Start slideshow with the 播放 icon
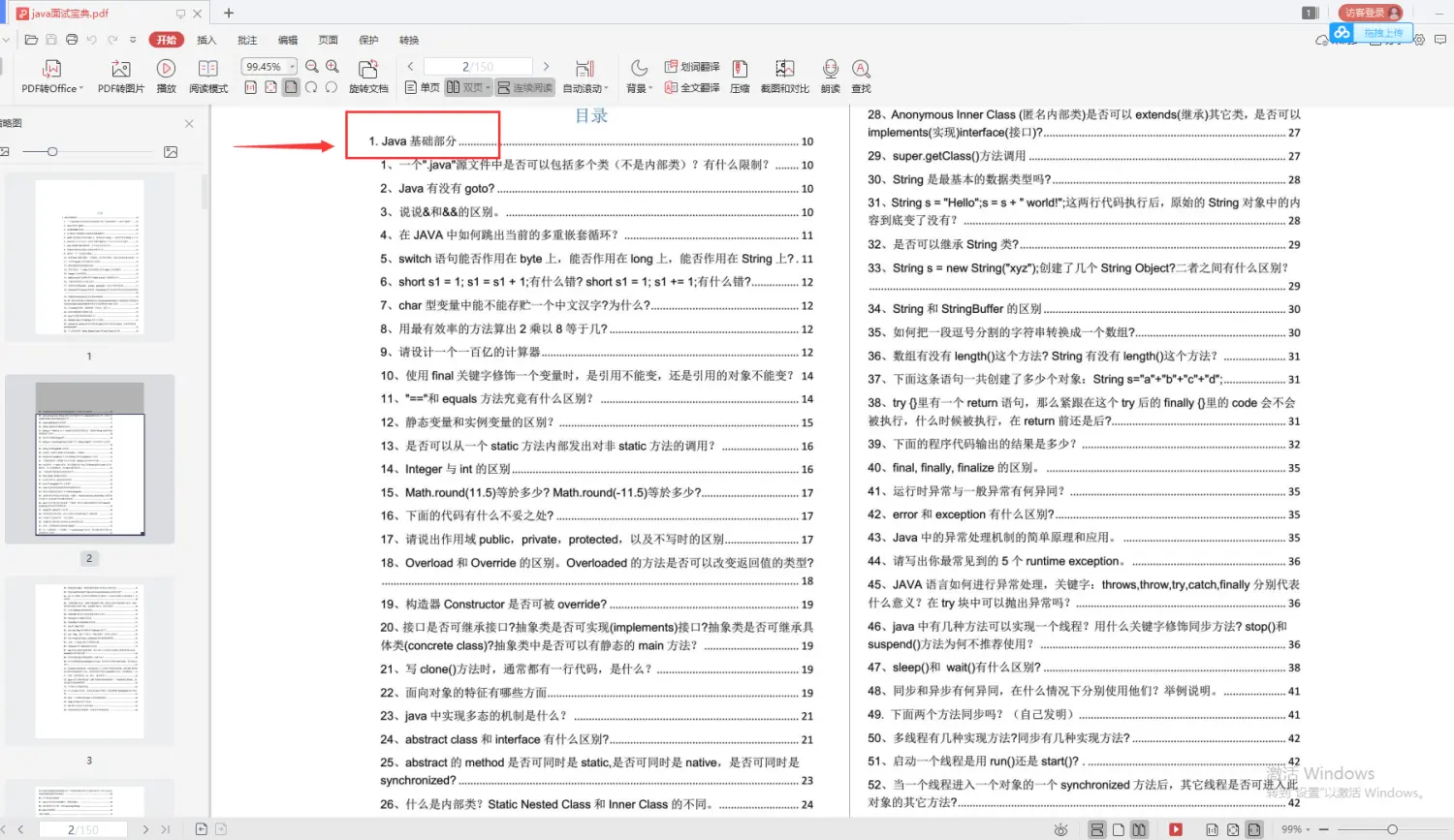Viewport: 1454px width, 840px height. [166, 76]
